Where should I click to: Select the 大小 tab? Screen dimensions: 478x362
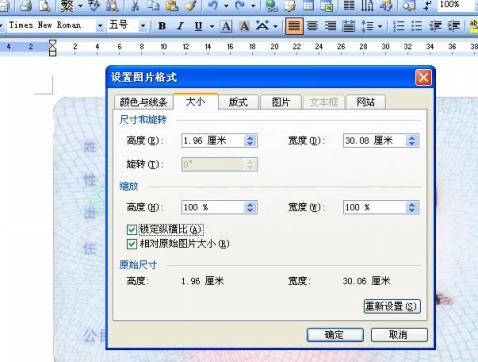click(196, 101)
